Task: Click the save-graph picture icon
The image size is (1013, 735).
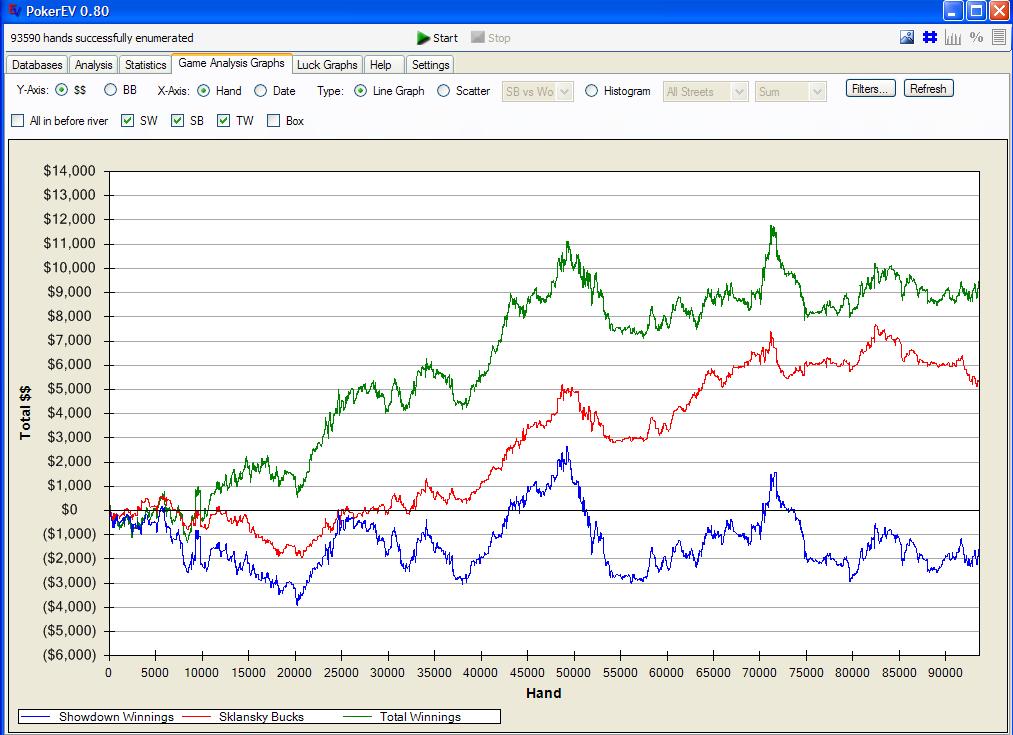Action: 907,38
